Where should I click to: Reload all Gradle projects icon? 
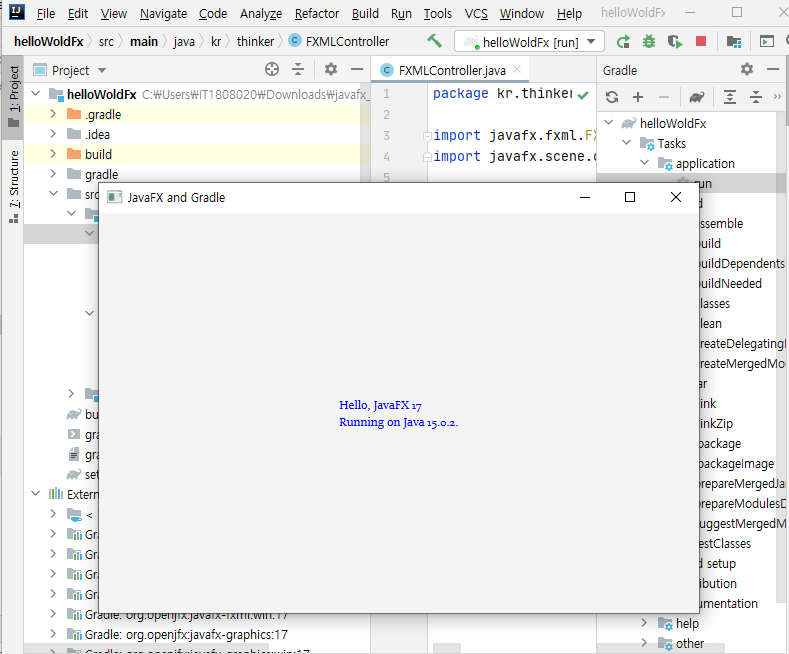click(x=612, y=97)
